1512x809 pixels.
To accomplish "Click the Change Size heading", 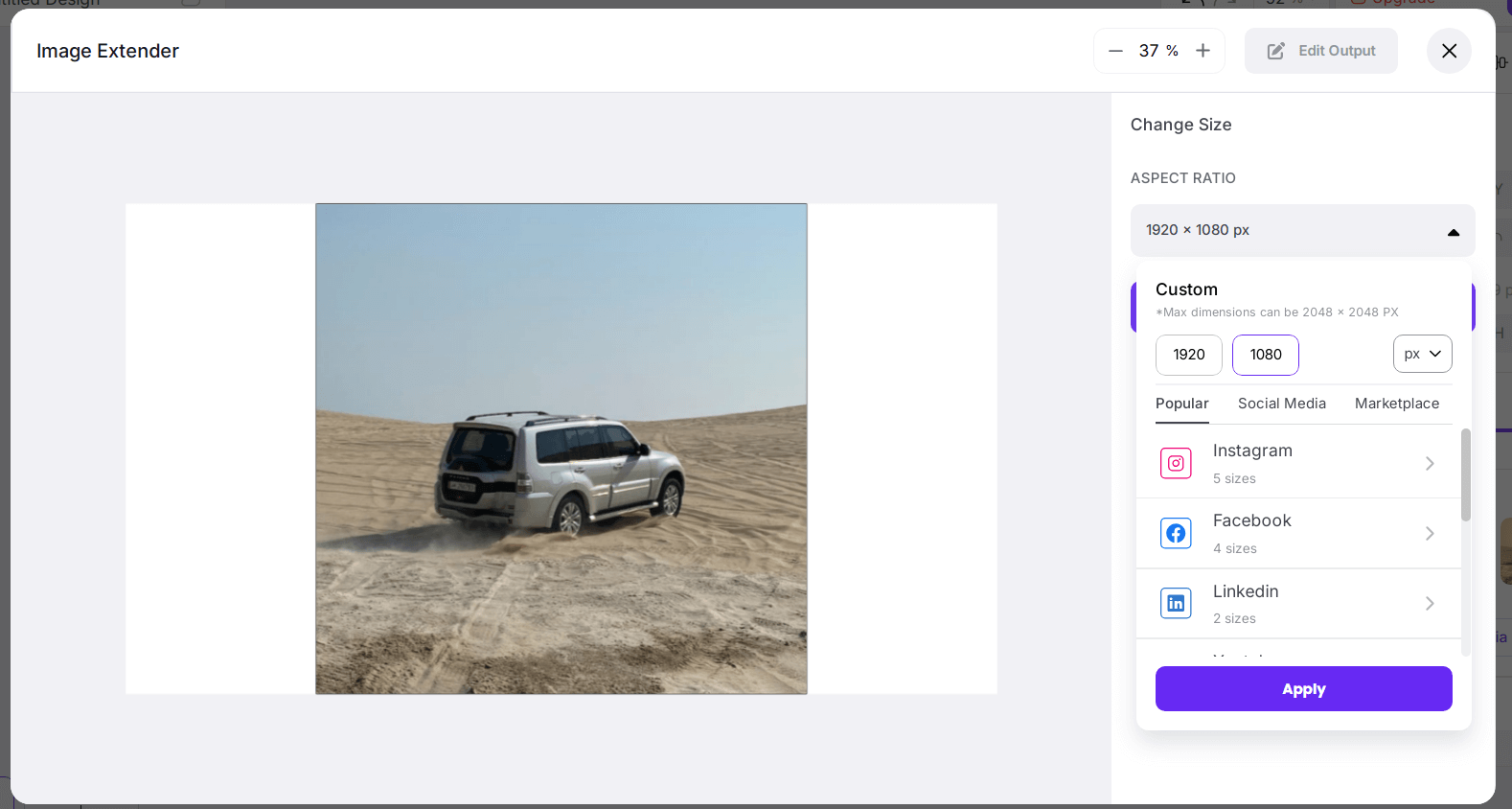I will point(1181,125).
